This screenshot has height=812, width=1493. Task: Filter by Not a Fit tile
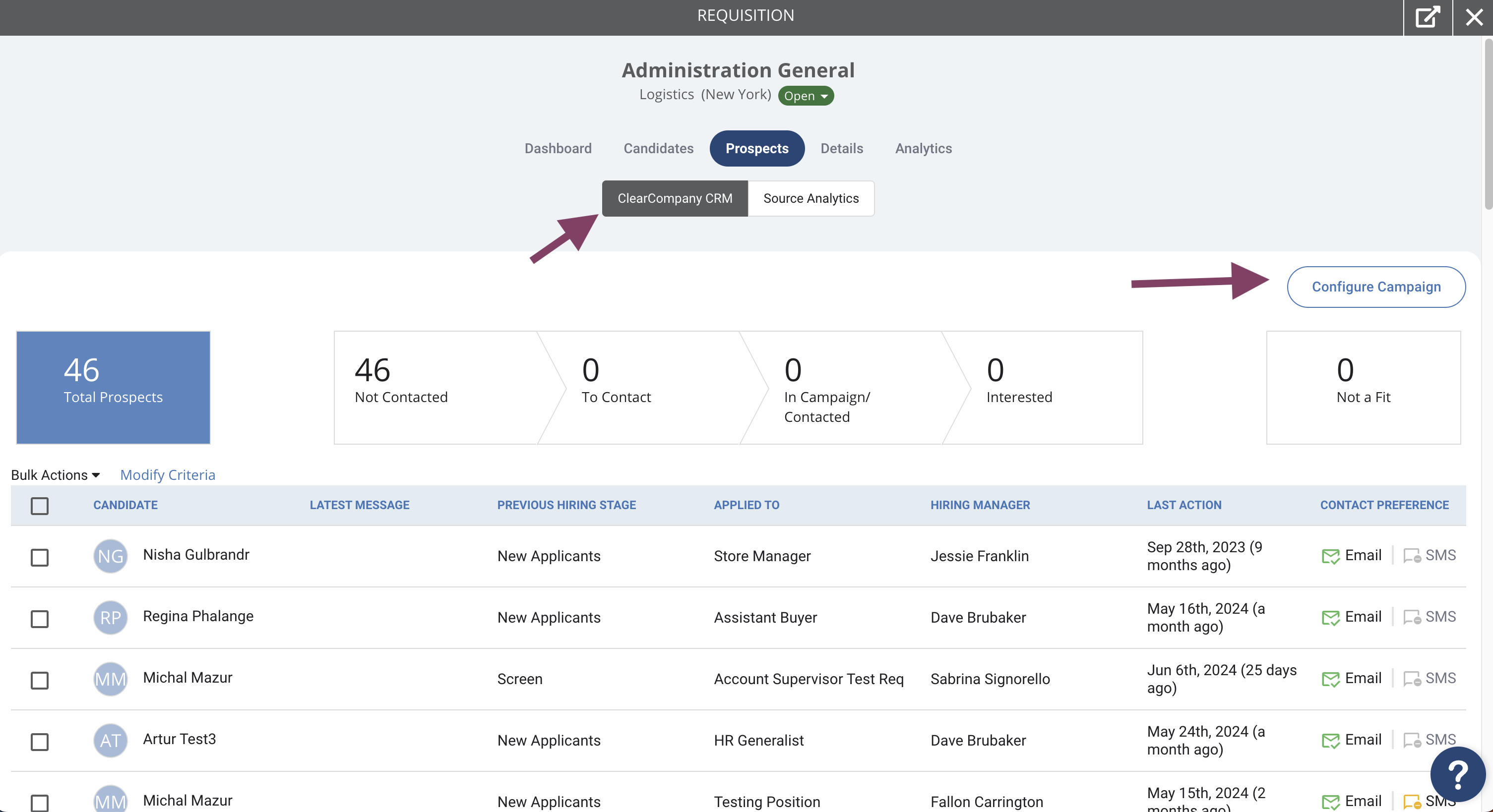pyautogui.click(x=1363, y=388)
